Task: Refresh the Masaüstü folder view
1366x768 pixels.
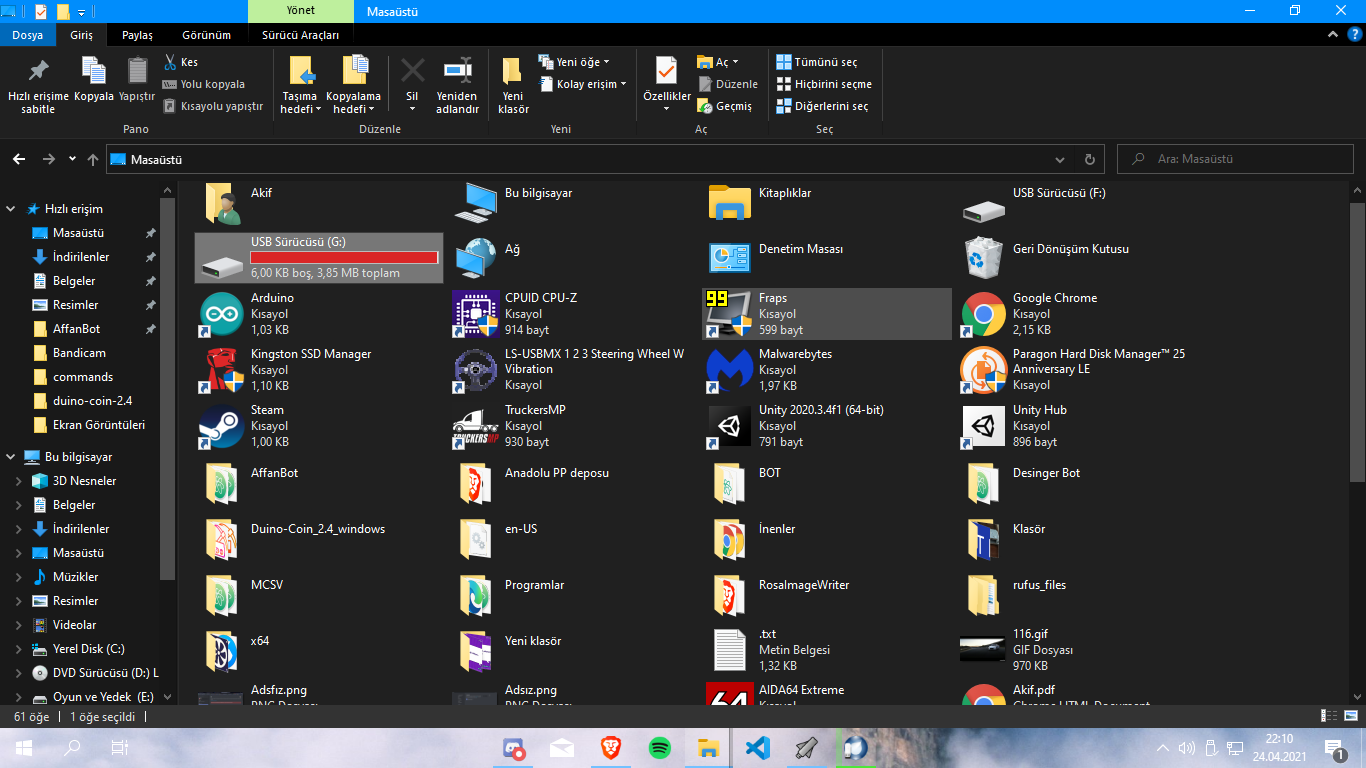Action: [x=1089, y=159]
